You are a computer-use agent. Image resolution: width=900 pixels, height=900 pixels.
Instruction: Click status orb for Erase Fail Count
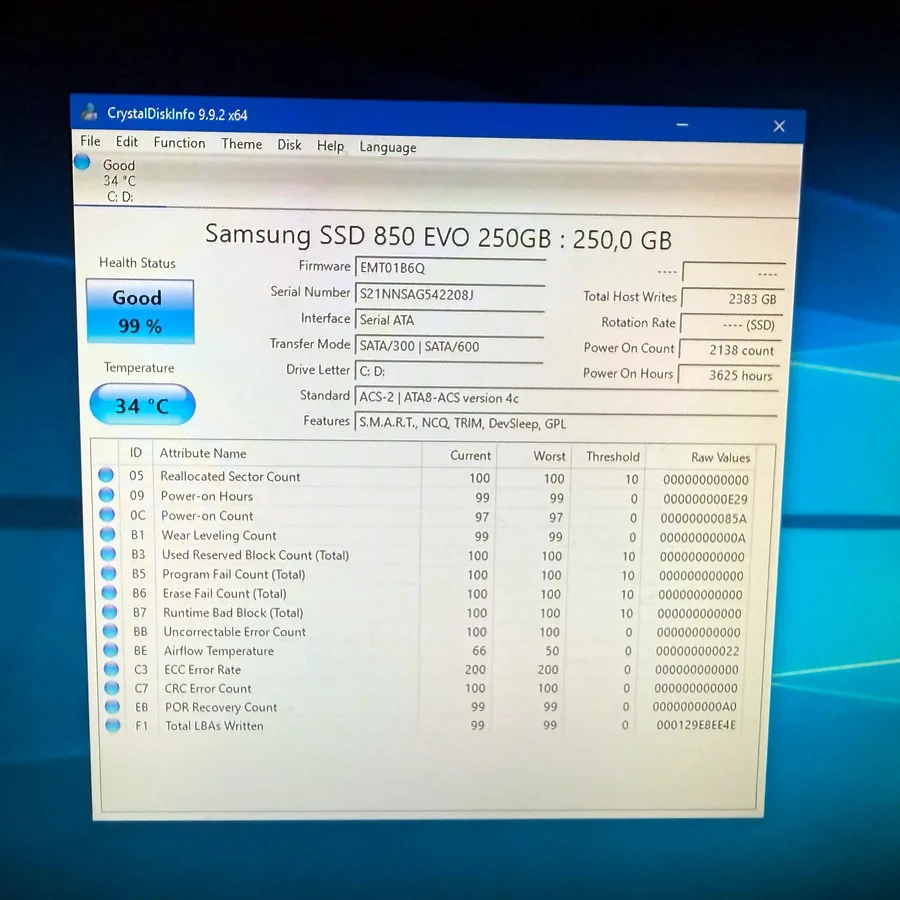[109, 592]
